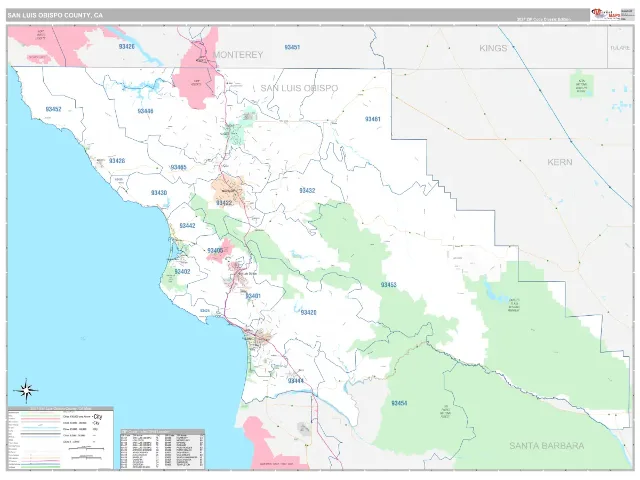Screen dimensions: 640x480
Task: Click the 'SAN LUIS OBISPO COUNTY, CA' title
Action: coord(55,16)
